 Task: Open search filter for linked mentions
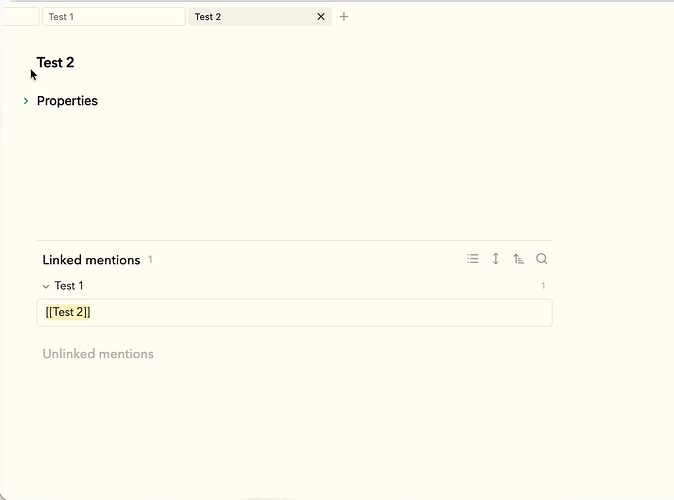(542, 259)
